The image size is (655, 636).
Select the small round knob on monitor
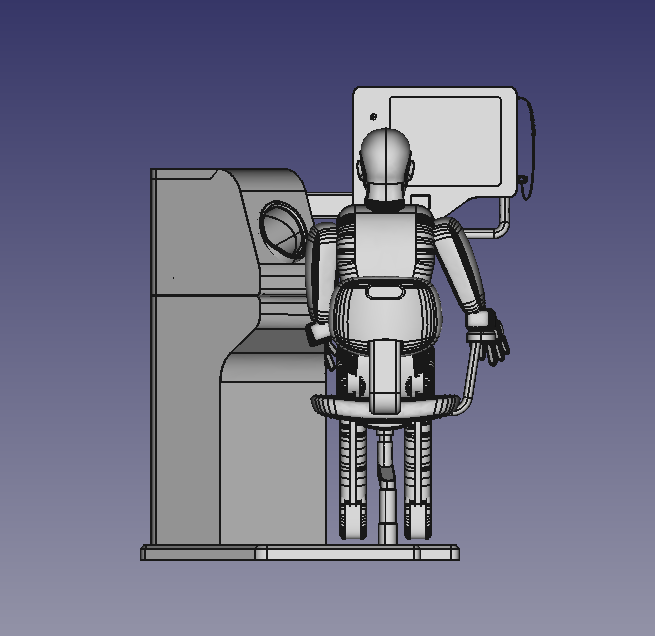click(x=373, y=117)
